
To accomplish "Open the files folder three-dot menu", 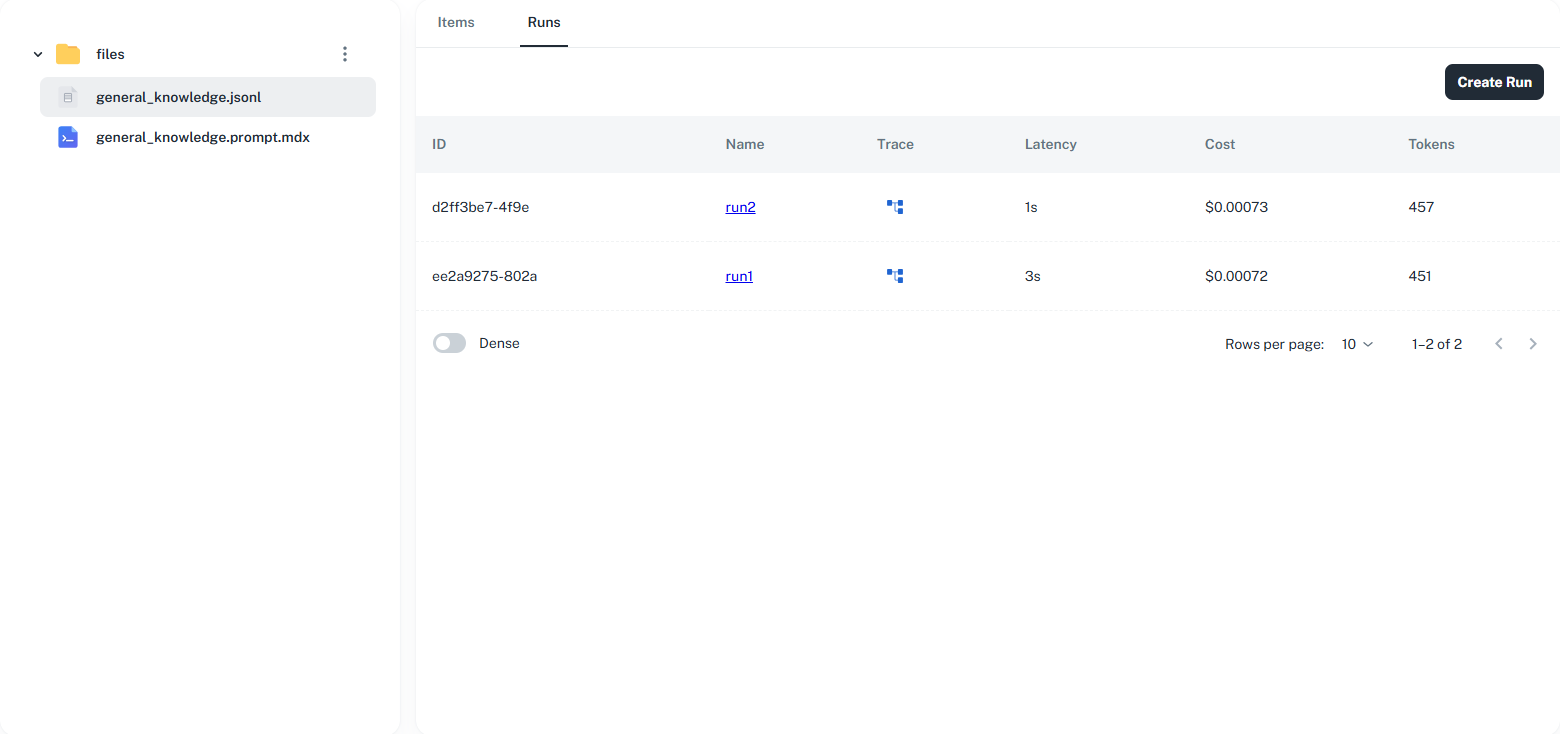I will click(x=345, y=54).
